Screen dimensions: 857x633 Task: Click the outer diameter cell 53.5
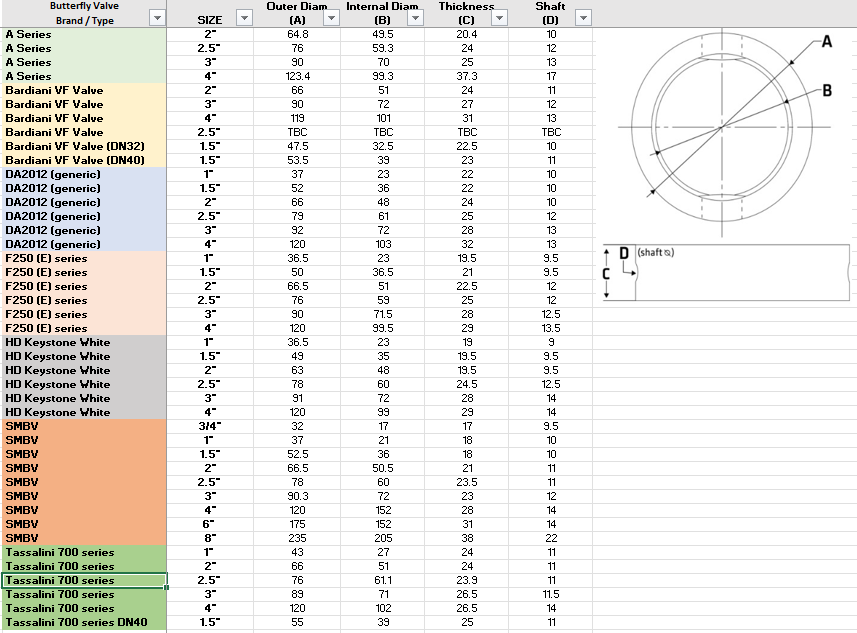[297, 160]
